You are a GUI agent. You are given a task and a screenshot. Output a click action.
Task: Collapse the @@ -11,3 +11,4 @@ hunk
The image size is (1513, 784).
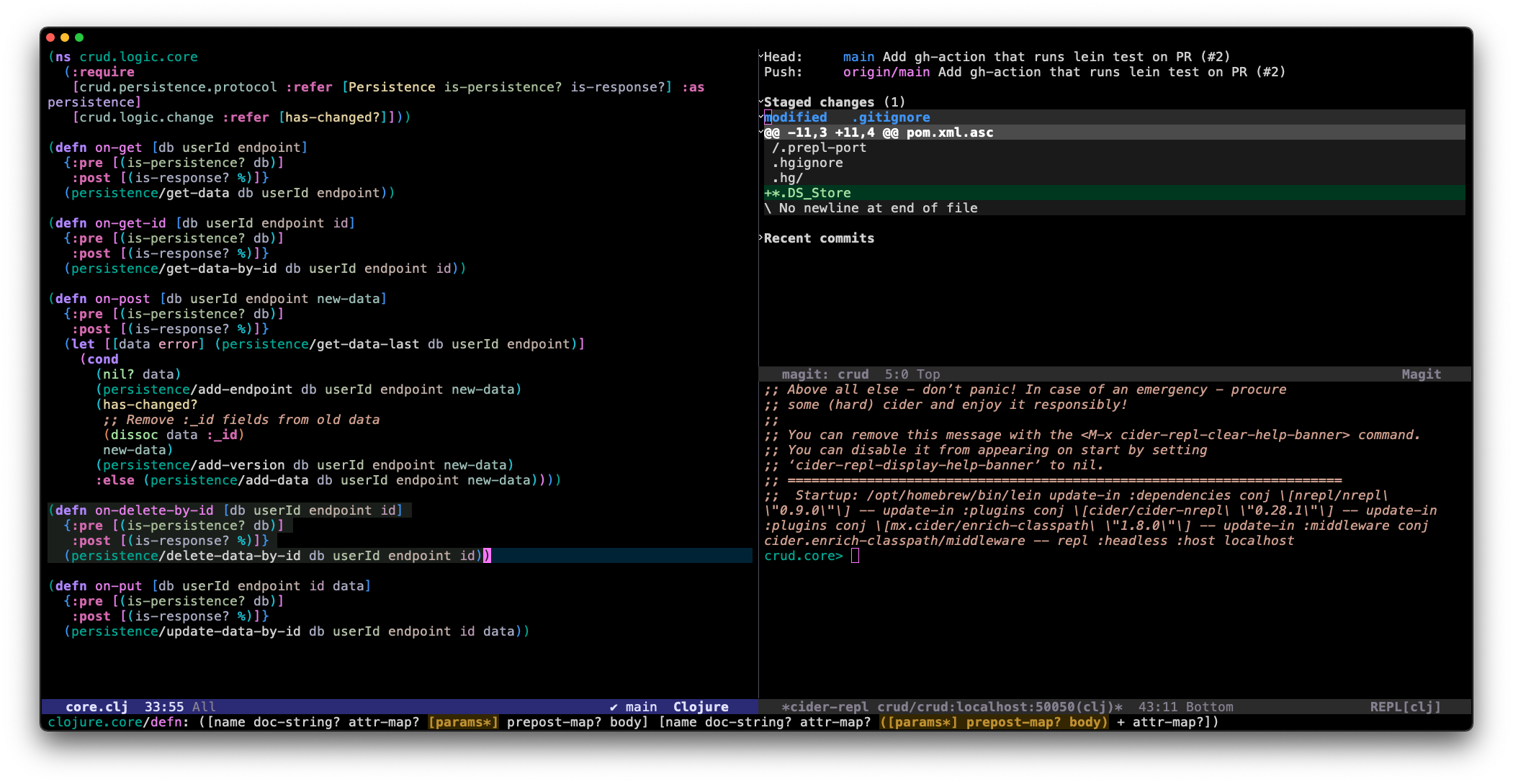coord(761,131)
